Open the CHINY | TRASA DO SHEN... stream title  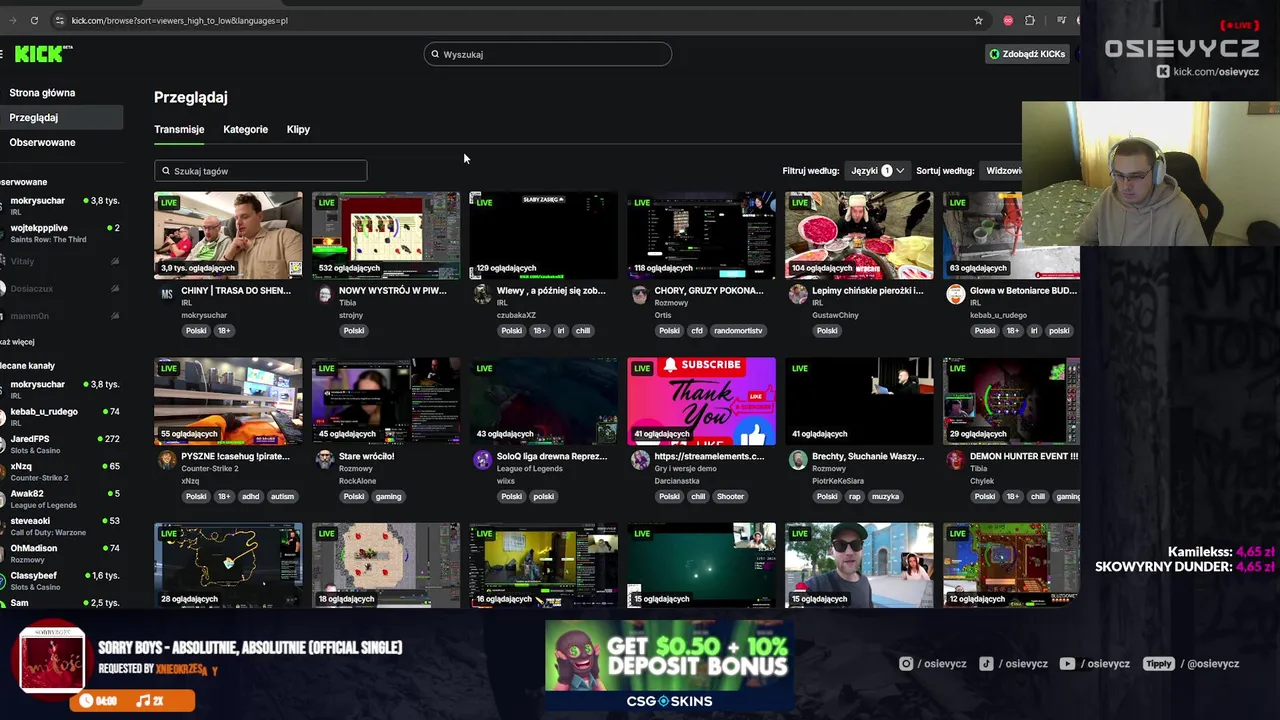pos(236,290)
